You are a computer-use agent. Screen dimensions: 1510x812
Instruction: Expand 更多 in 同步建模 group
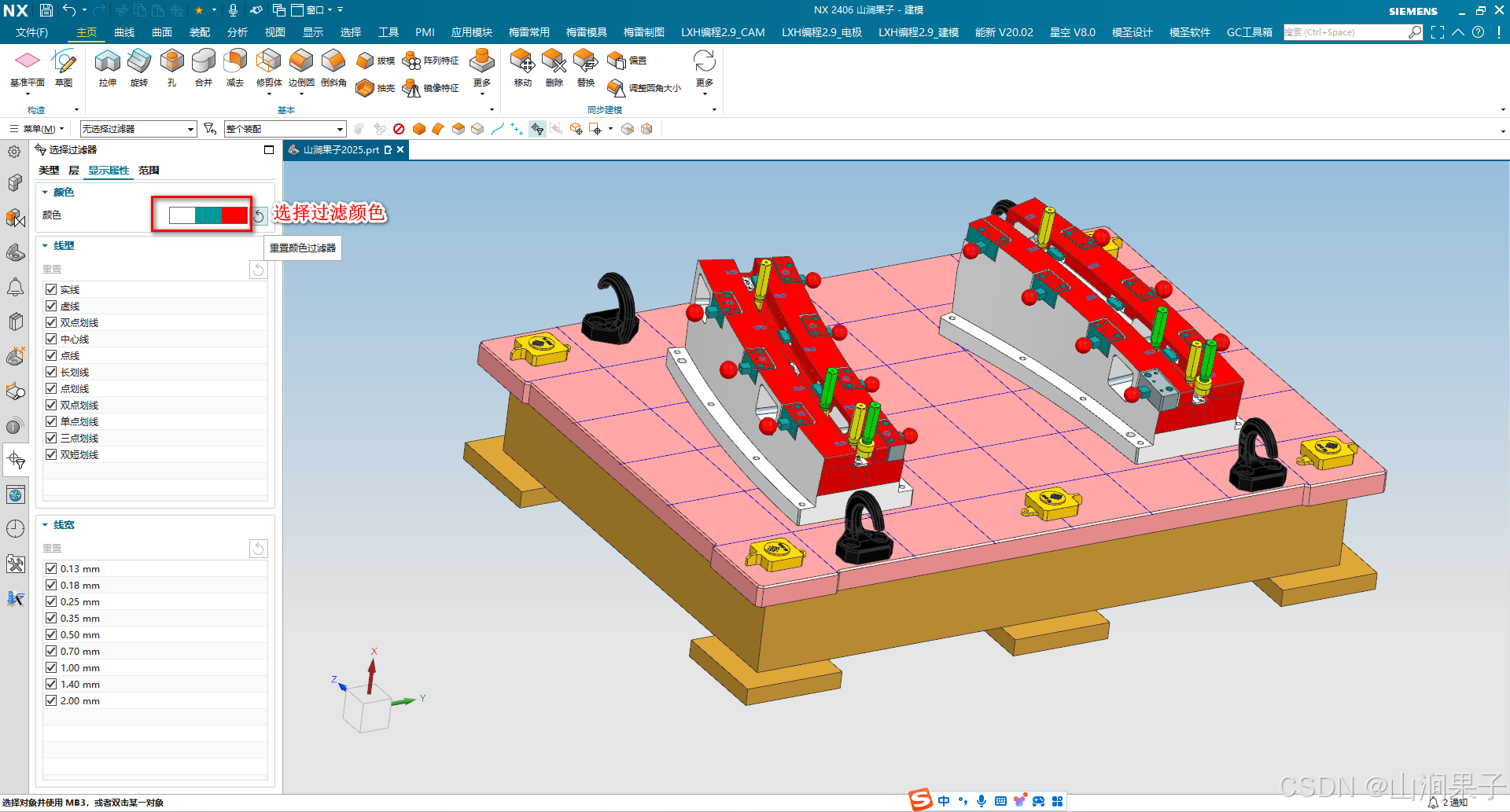(x=705, y=72)
